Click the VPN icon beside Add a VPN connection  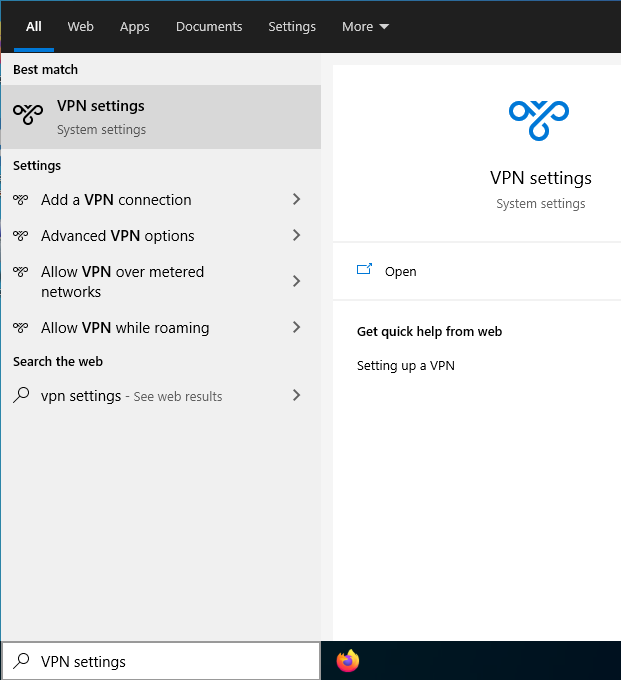point(20,199)
